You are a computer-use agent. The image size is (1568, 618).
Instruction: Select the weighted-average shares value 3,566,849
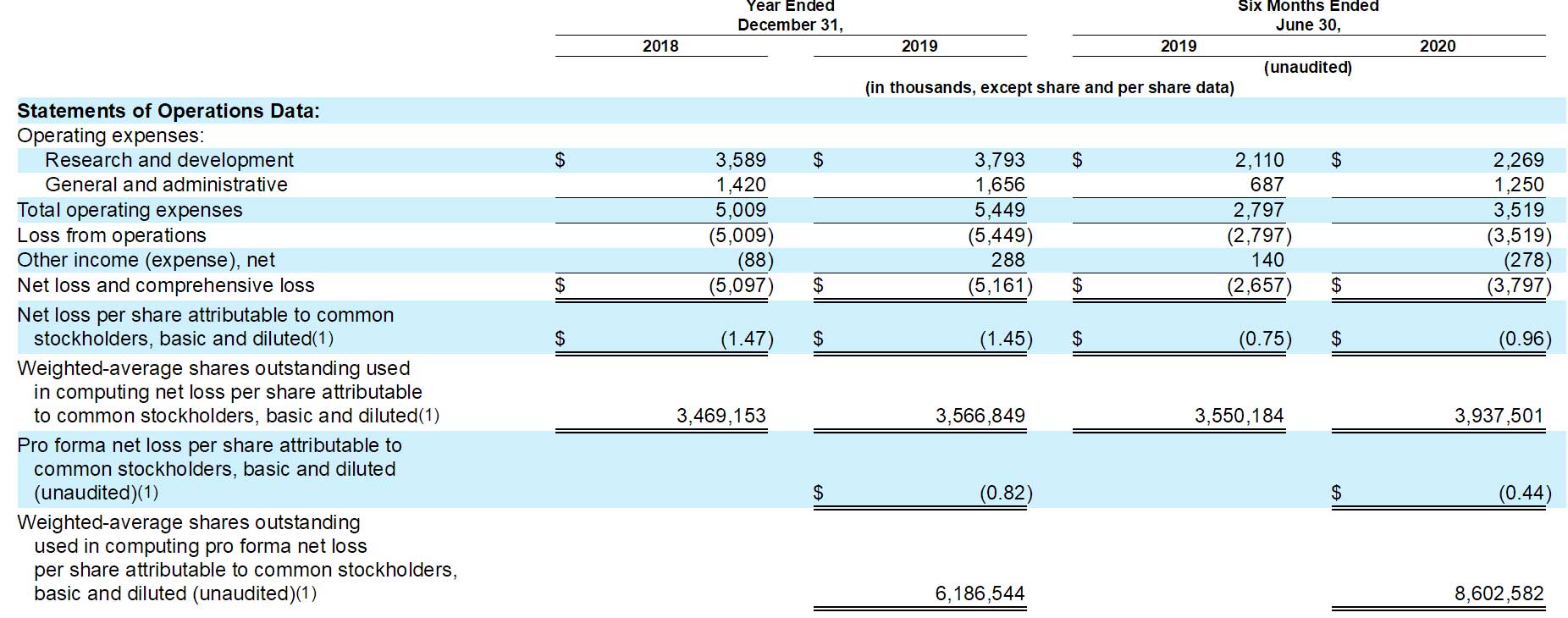980,416
